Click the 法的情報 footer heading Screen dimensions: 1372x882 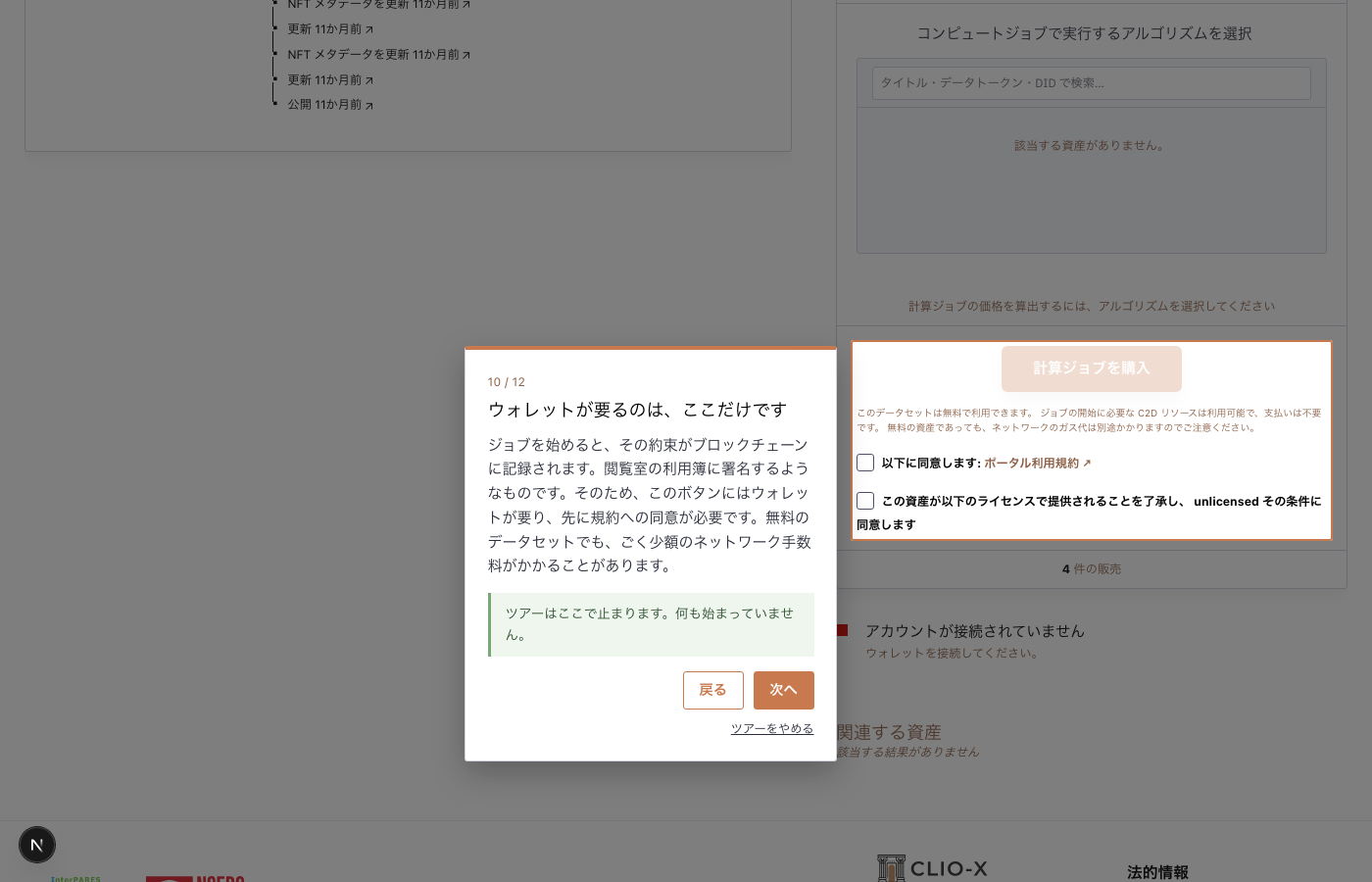1157,872
